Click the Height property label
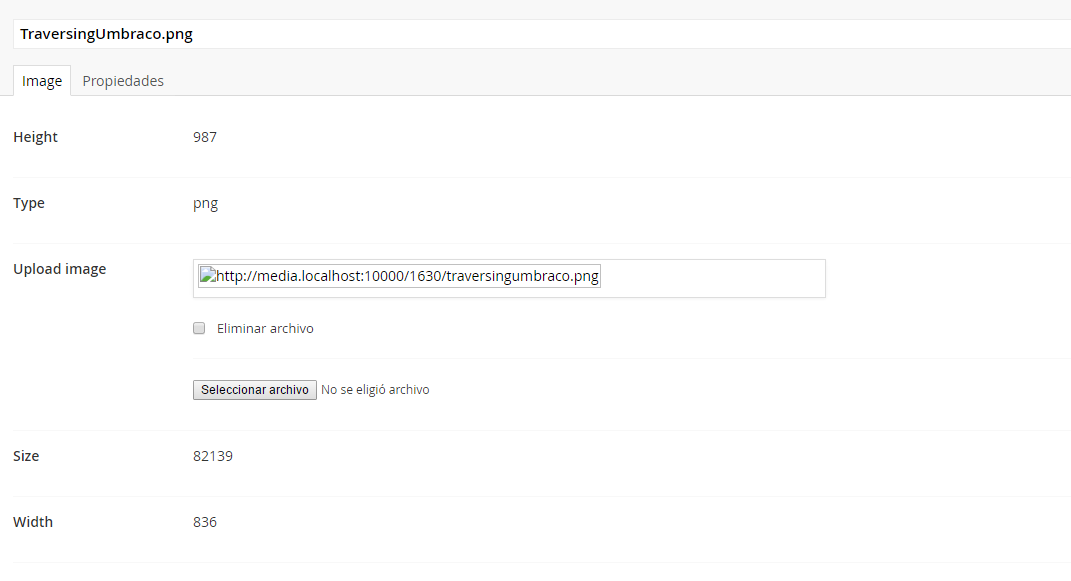The height and width of the screenshot is (581, 1071). 36,137
